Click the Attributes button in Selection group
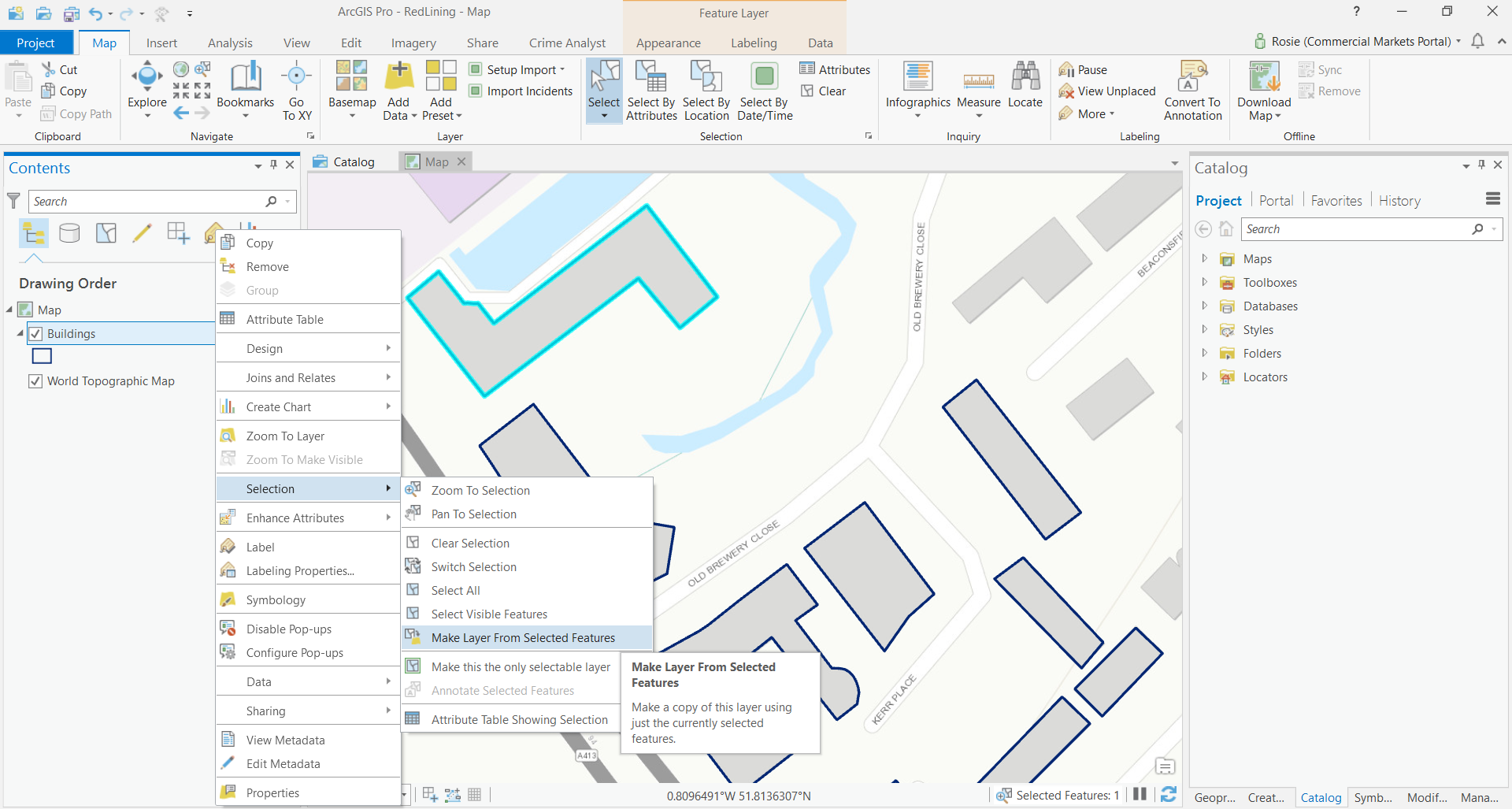This screenshot has height=809, width=1512. (835, 70)
